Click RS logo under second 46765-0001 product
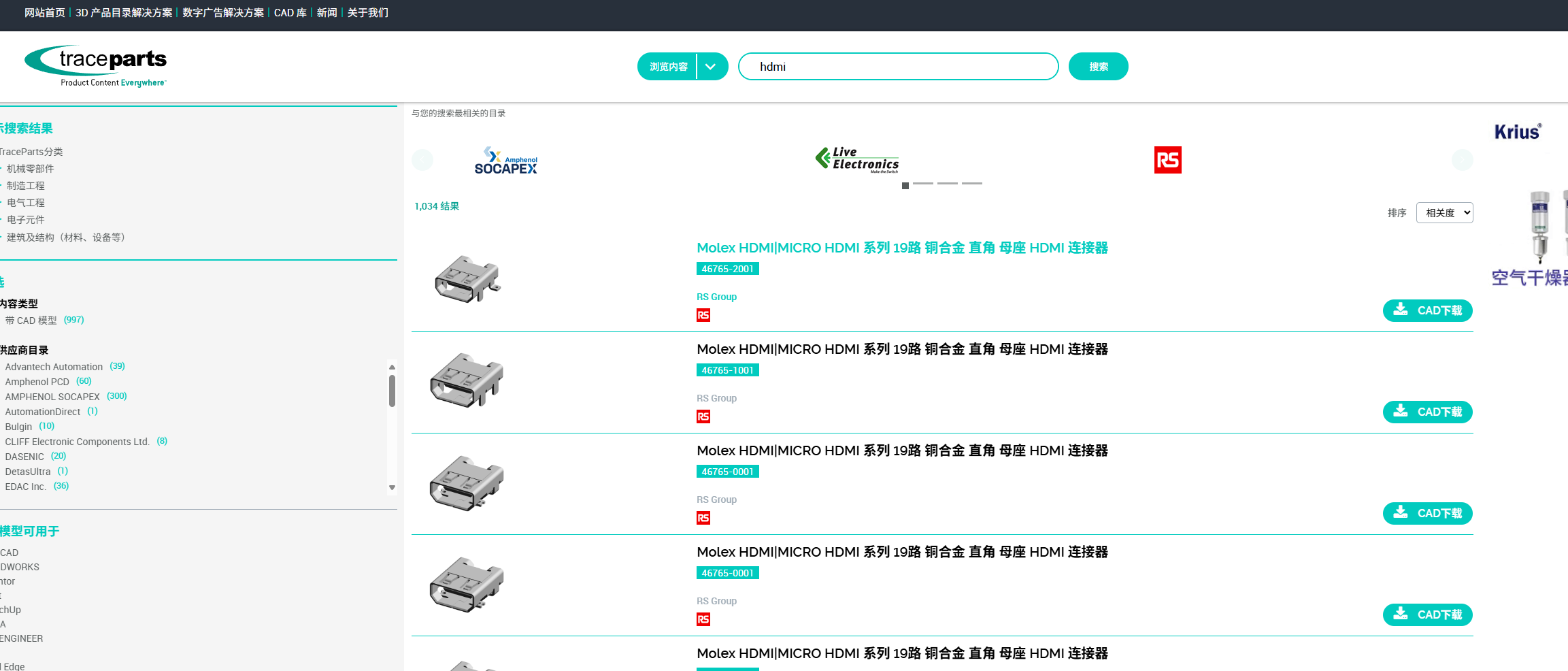This screenshot has height=671, width=1568. click(703, 619)
